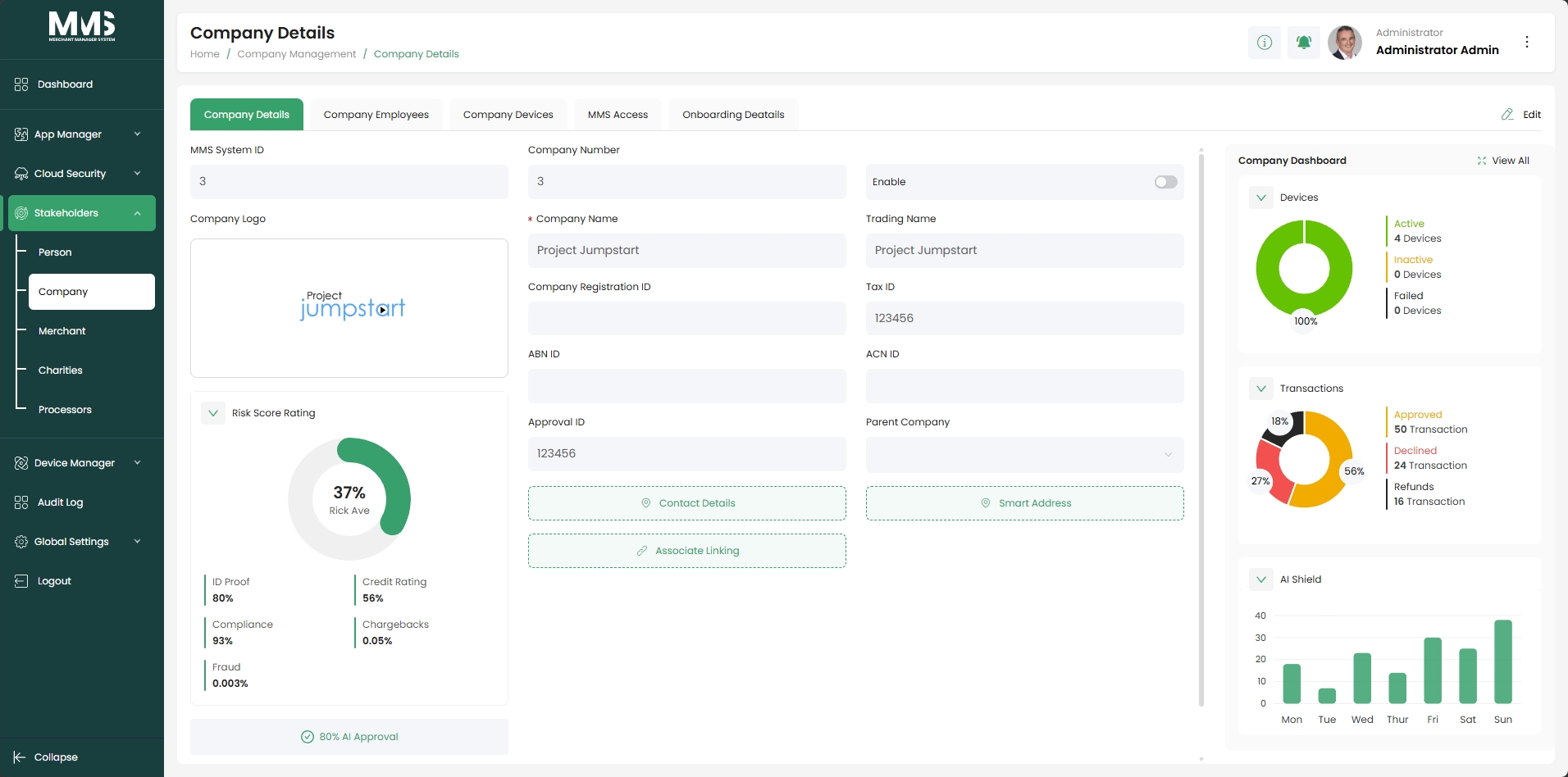Click the View All expand icon
Screen dimensions: 1568x777
tap(1482, 161)
